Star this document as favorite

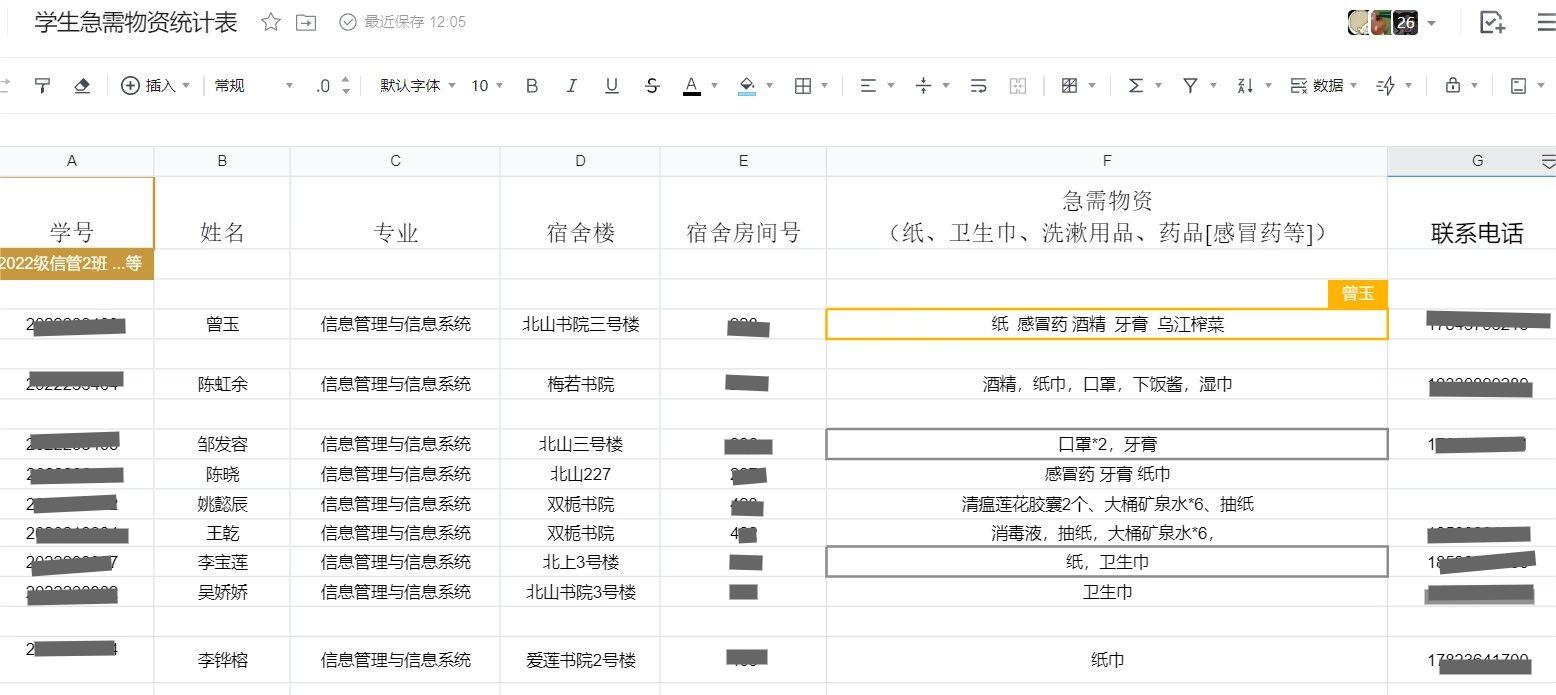270,22
